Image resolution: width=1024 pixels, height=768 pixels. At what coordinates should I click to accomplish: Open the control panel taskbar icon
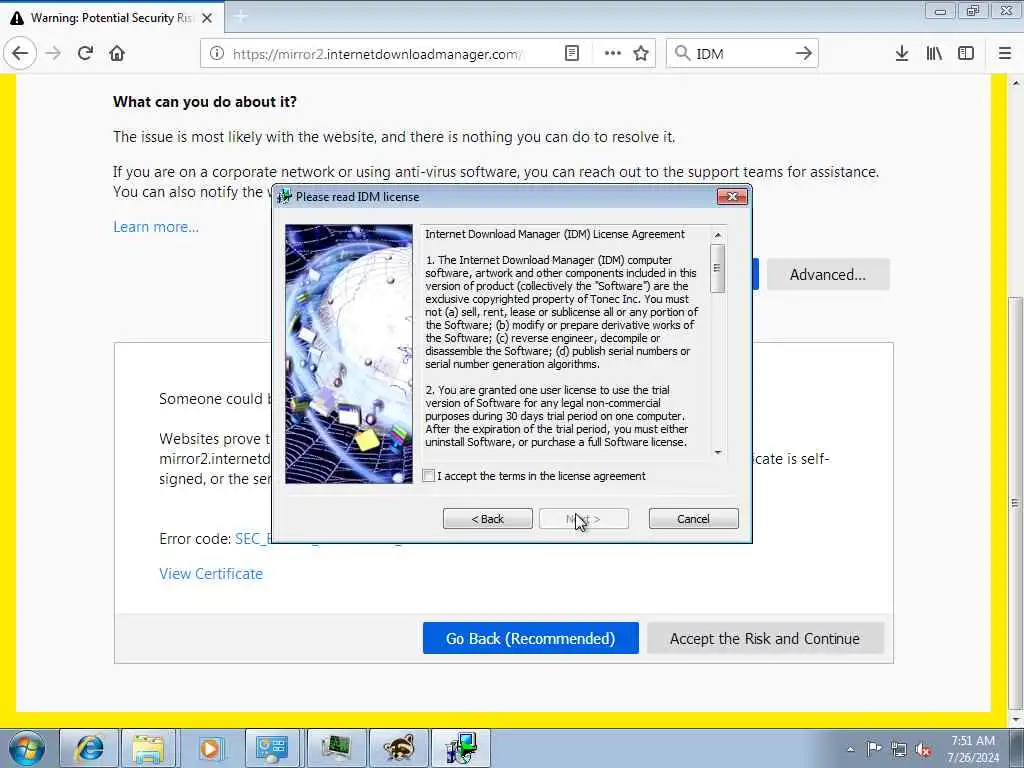pos(272,748)
